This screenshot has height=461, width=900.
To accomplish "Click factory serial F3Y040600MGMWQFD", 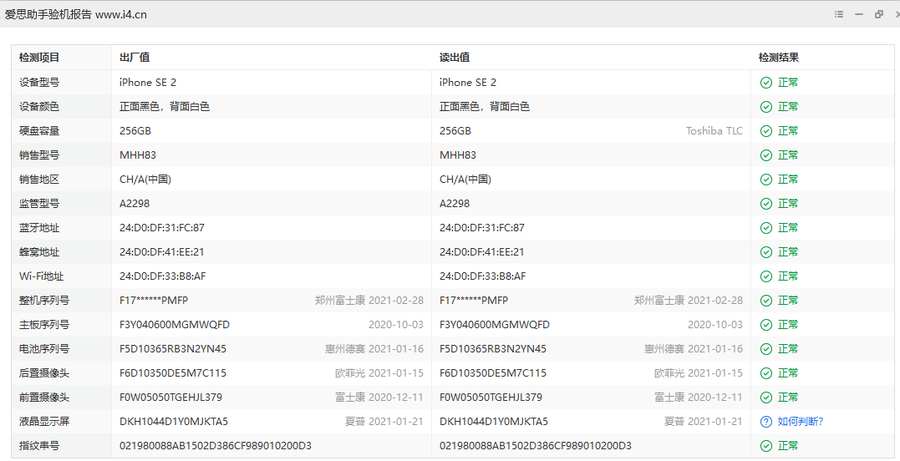I will (x=174, y=325).
